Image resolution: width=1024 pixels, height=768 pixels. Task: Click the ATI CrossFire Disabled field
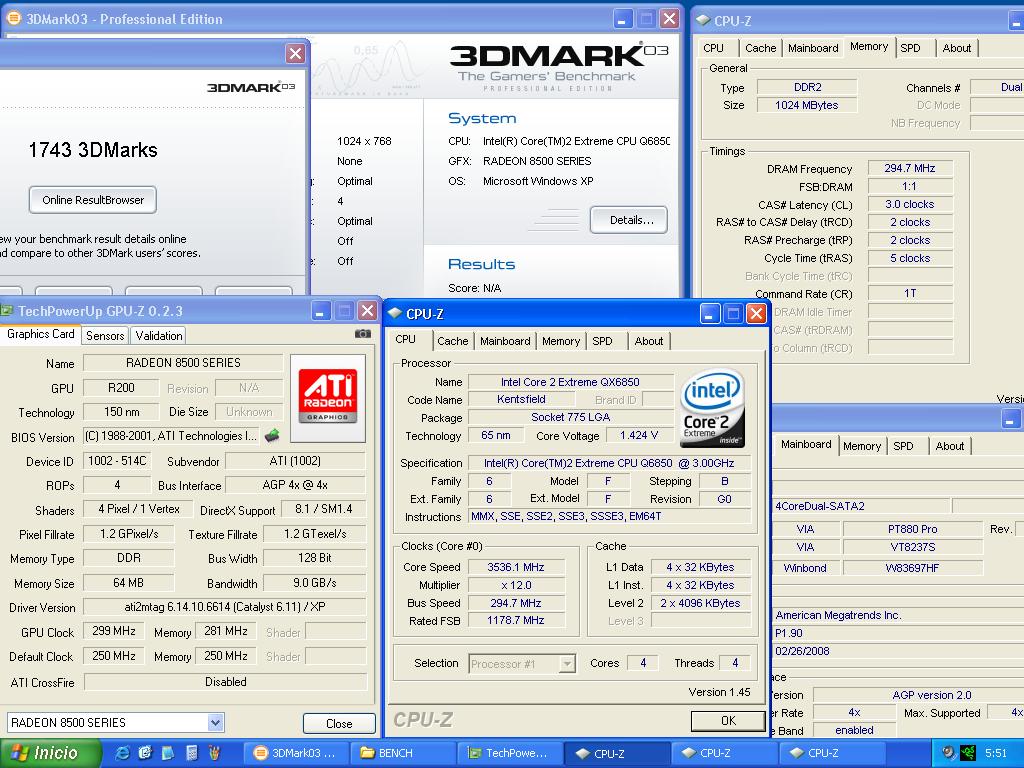225,682
